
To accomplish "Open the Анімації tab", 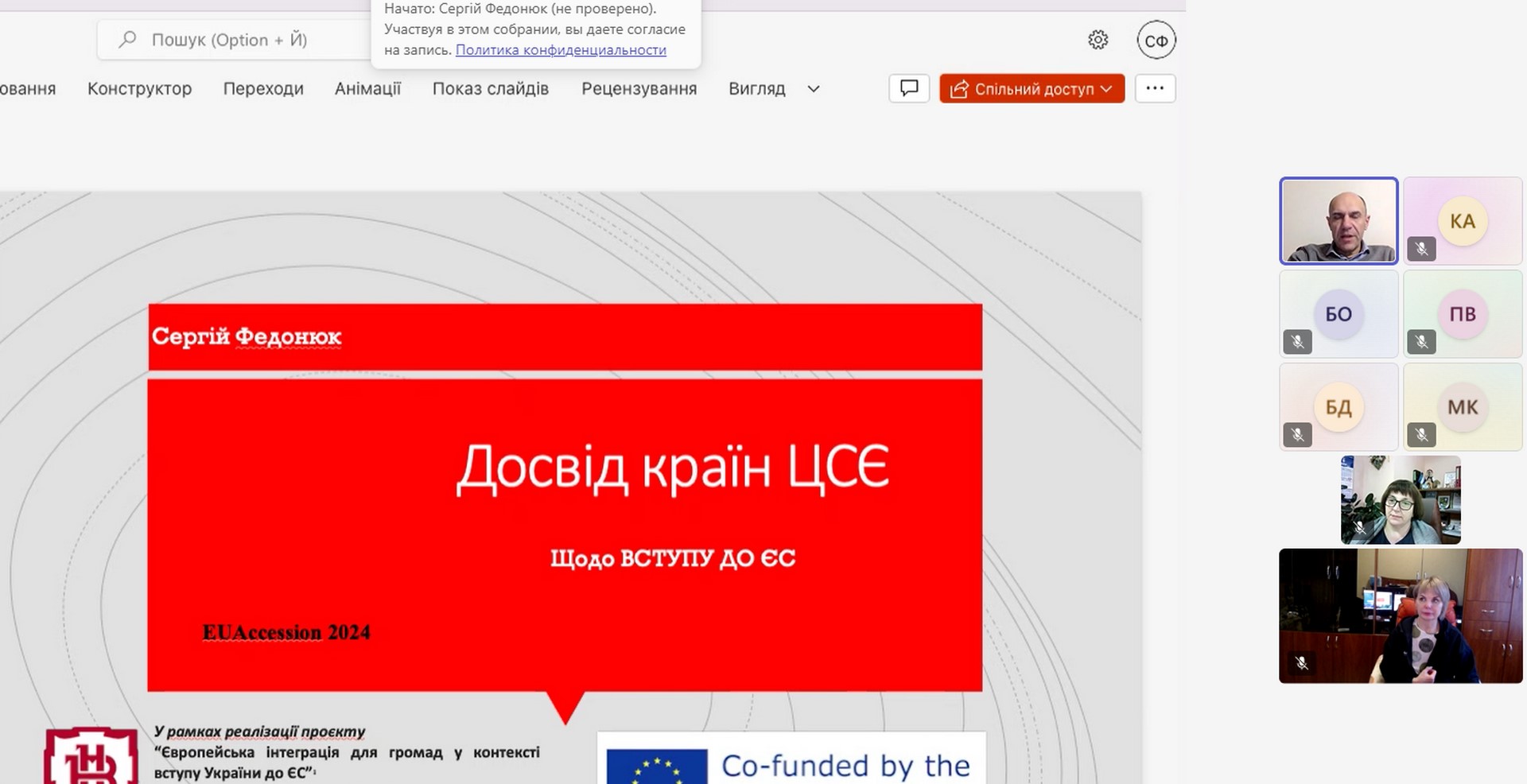I will (367, 89).
